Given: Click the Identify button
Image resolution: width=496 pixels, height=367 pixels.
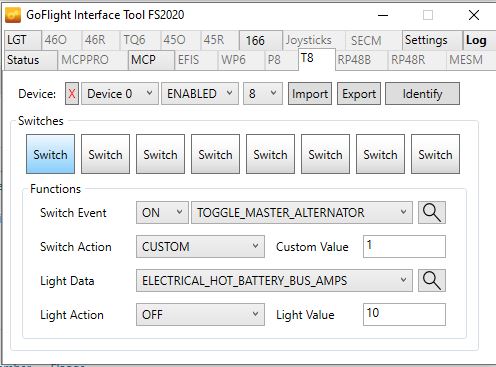Looking at the screenshot, I should pos(422,94).
